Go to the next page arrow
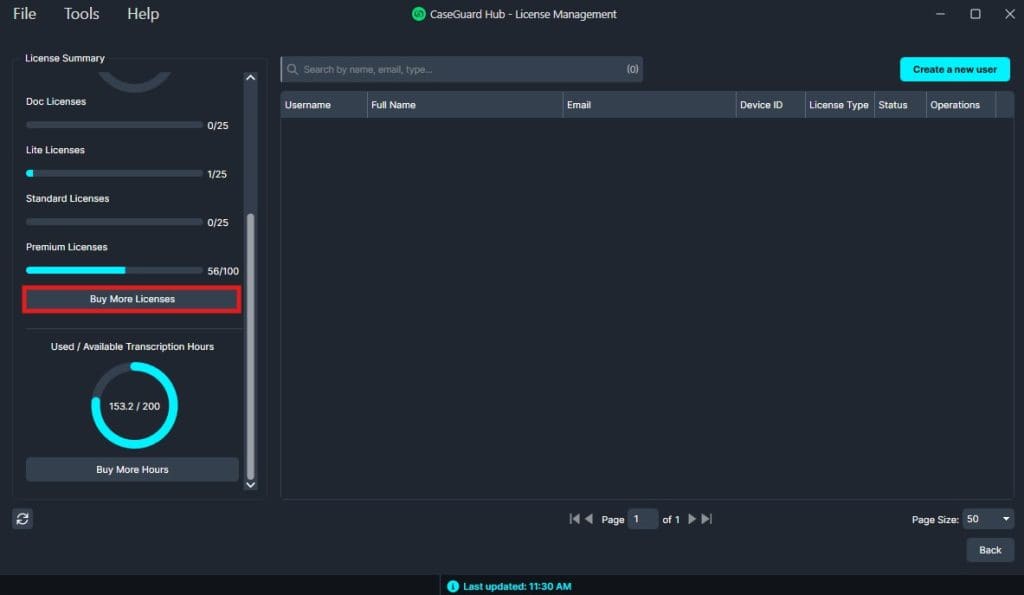The image size is (1024, 595). 692,519
